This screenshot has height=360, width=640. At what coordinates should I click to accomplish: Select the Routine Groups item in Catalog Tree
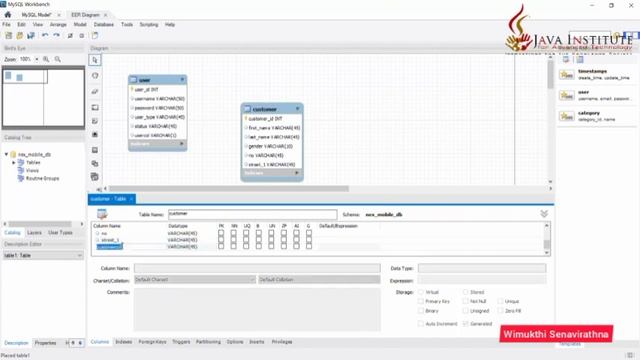(42, 178)
